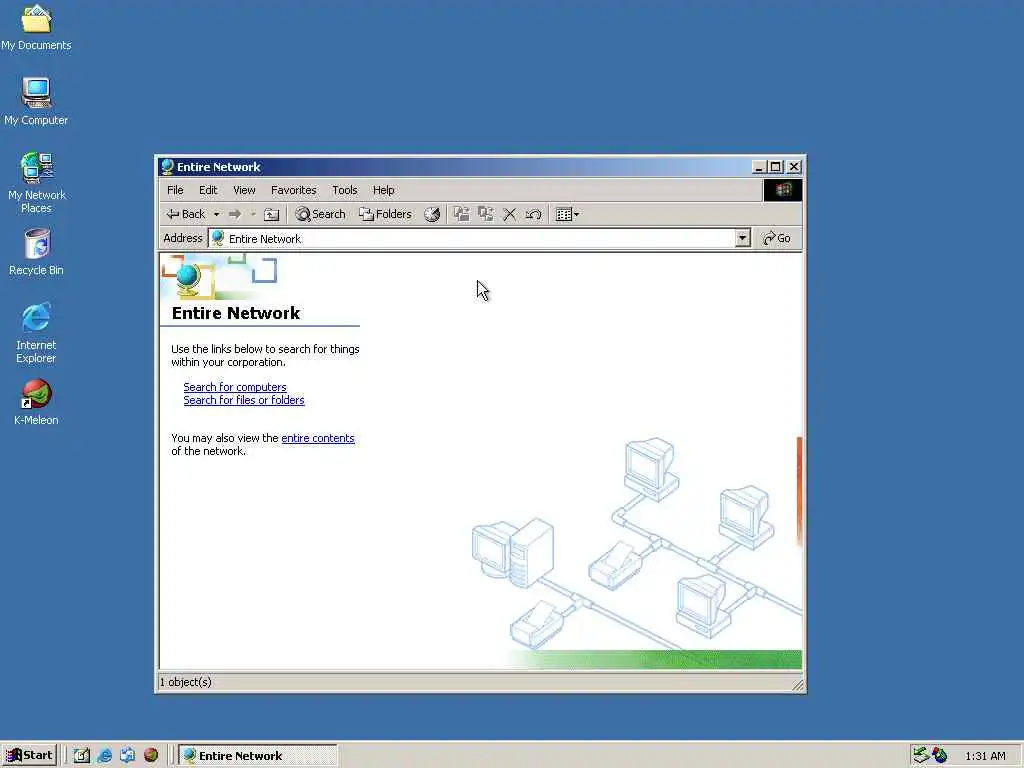Minimize the Entire Network window
1024x768 pixels.
758,167
